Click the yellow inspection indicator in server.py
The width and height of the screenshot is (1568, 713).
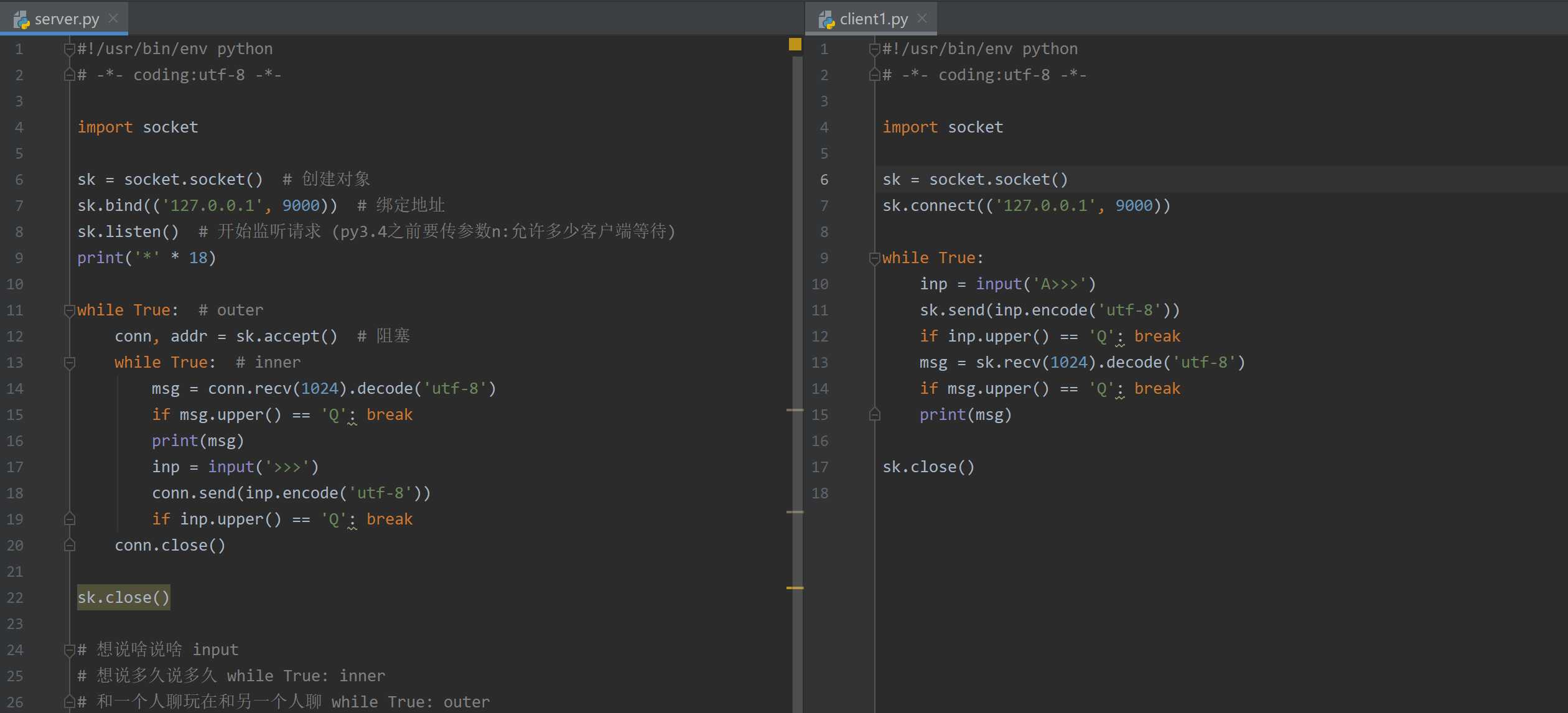[x=795, y=44]
